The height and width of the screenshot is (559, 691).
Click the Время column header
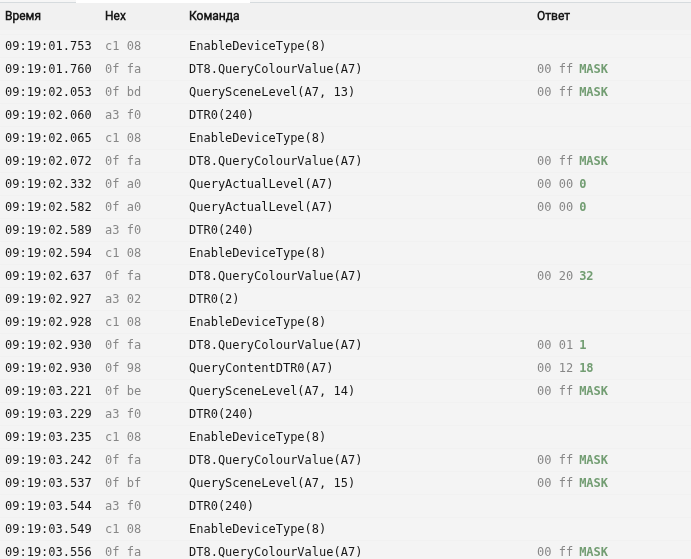(x=23, y=16)
